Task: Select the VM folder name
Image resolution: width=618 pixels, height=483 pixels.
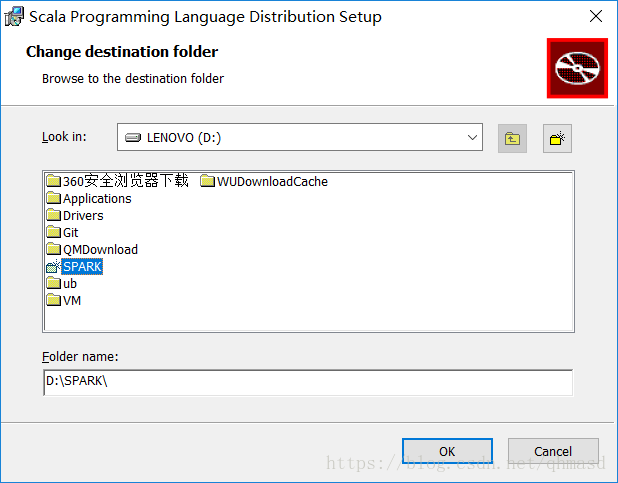Action: point(72,300)
